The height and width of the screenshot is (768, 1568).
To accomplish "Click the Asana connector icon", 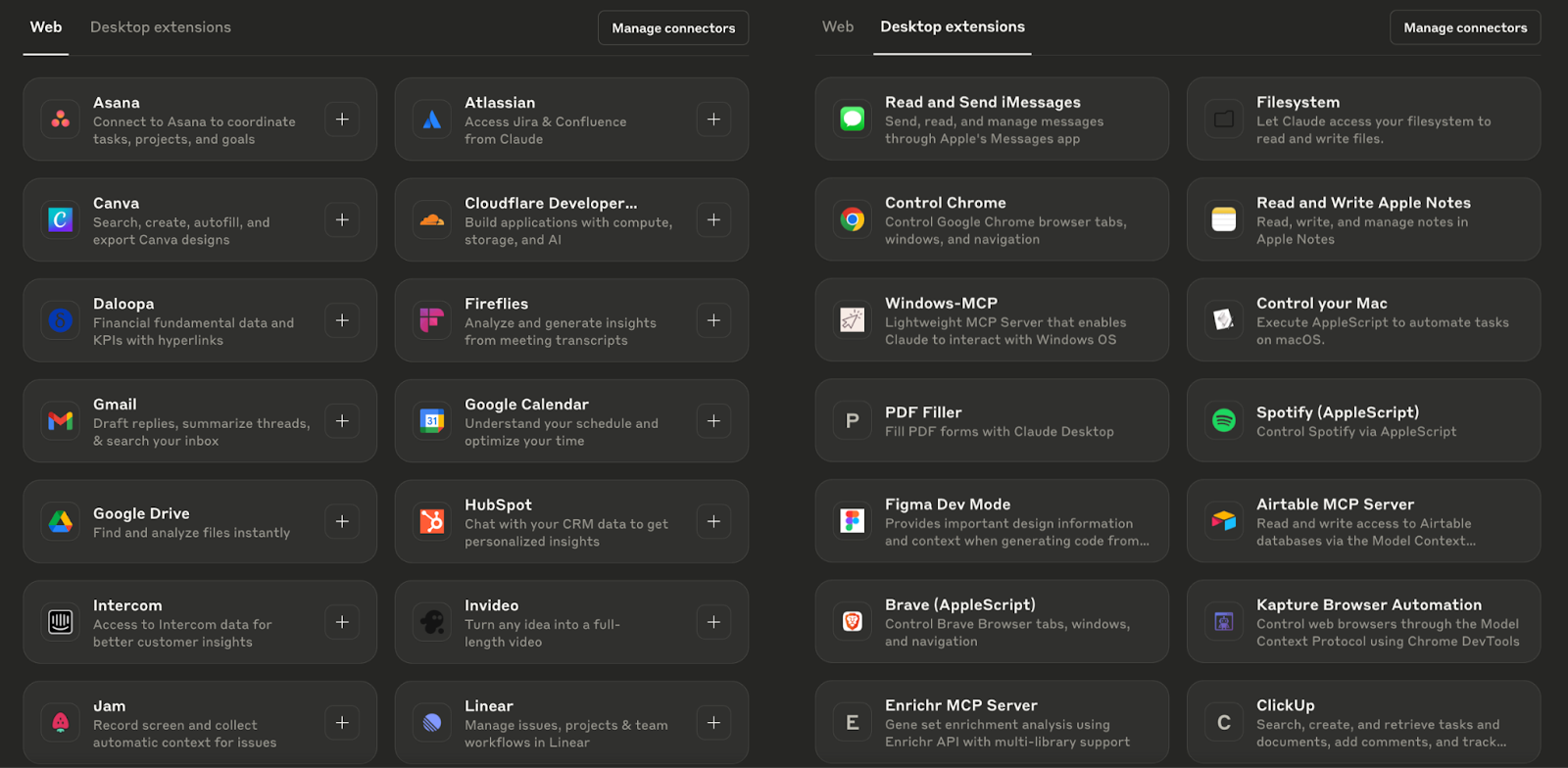I will point(61,120).
